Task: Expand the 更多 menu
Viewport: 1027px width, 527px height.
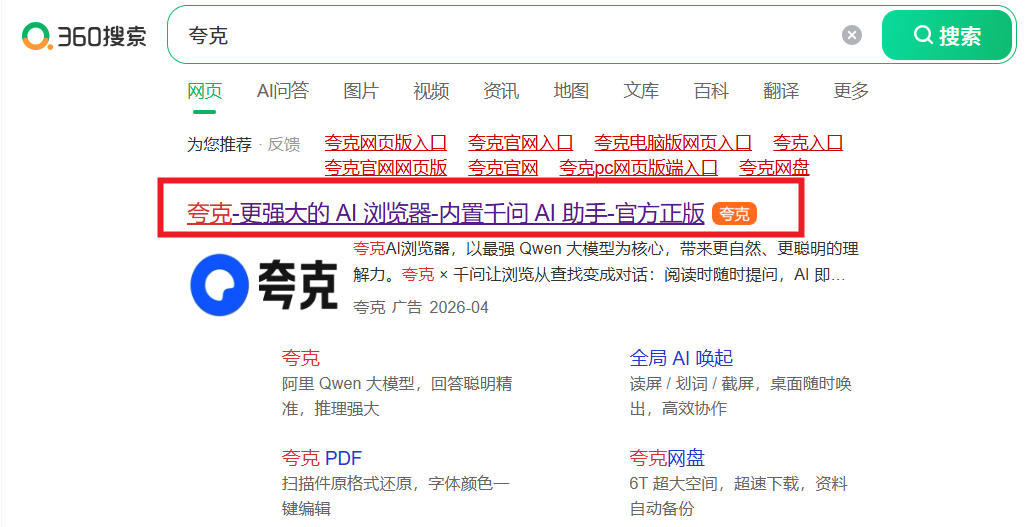Action: (851, 91)
